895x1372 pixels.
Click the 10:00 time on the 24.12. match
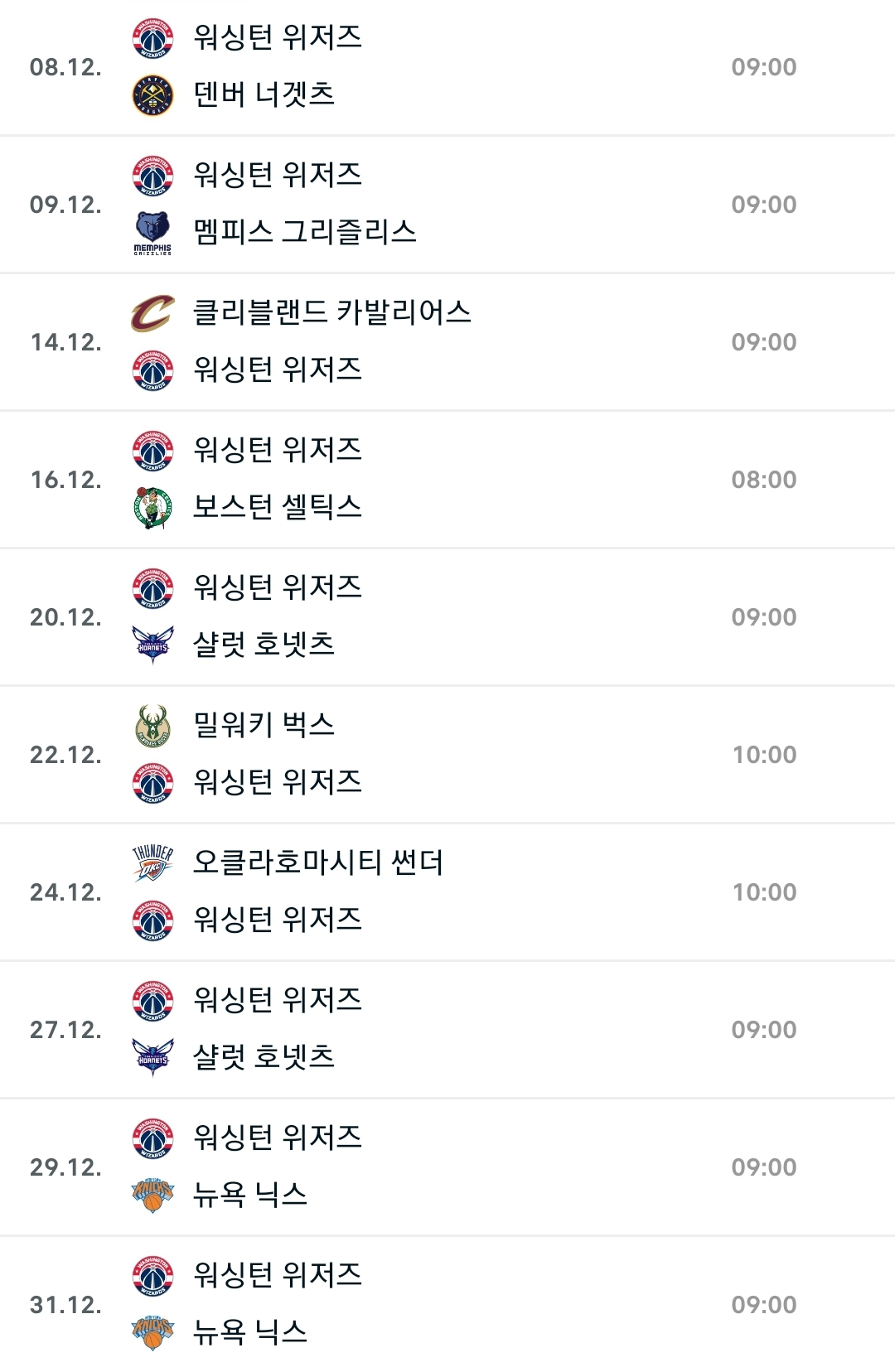tap(763, 892)
